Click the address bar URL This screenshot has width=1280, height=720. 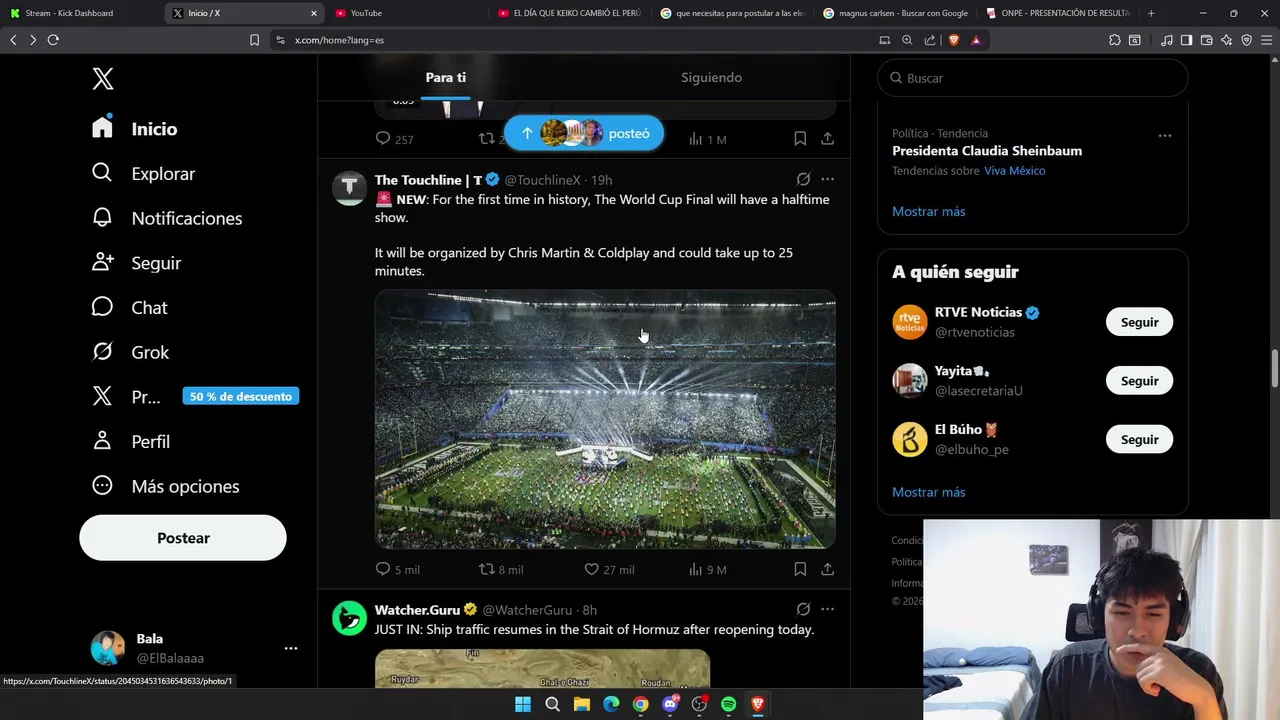click(339, 40)
